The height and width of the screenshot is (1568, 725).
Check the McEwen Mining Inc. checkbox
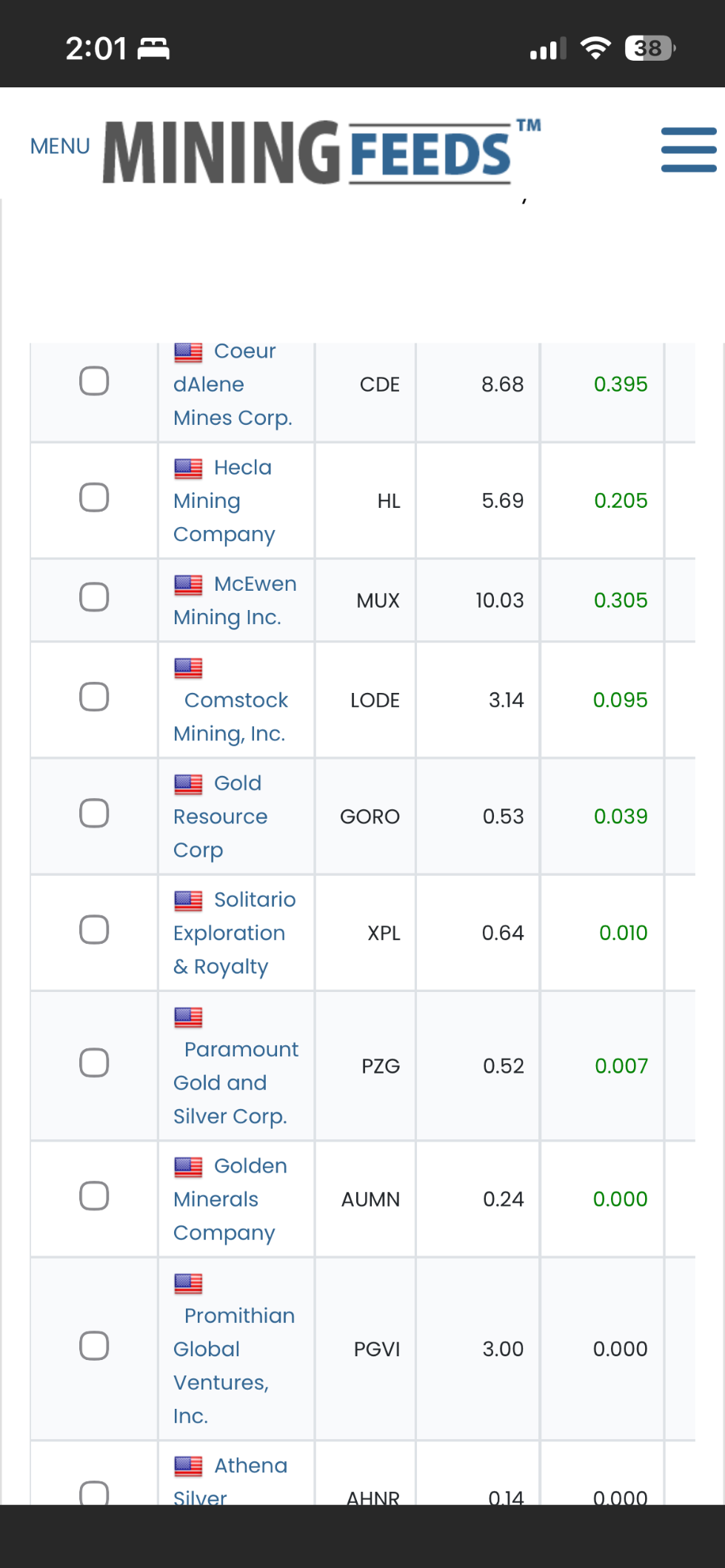click(x=94, y=597)
